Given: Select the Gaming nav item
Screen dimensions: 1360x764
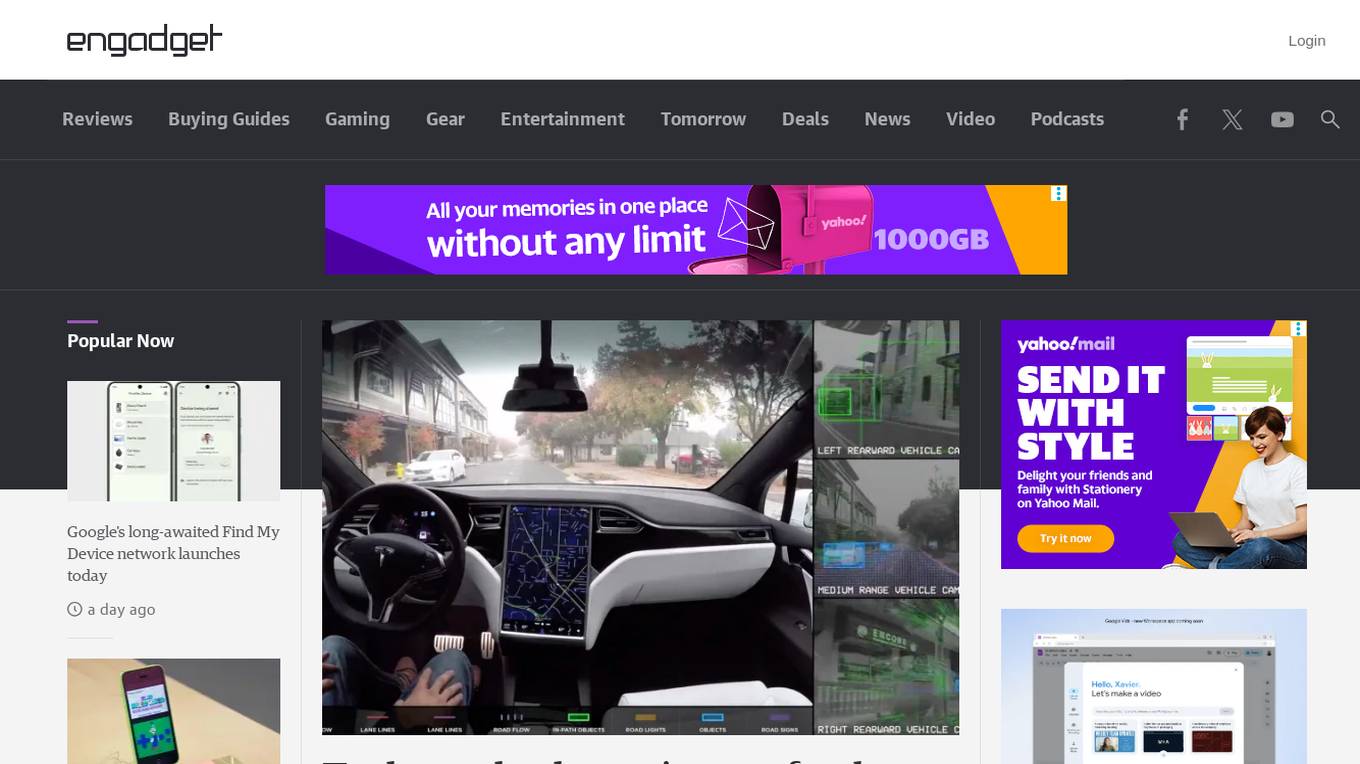Looking at the screenshot, I should pos(357,119).
